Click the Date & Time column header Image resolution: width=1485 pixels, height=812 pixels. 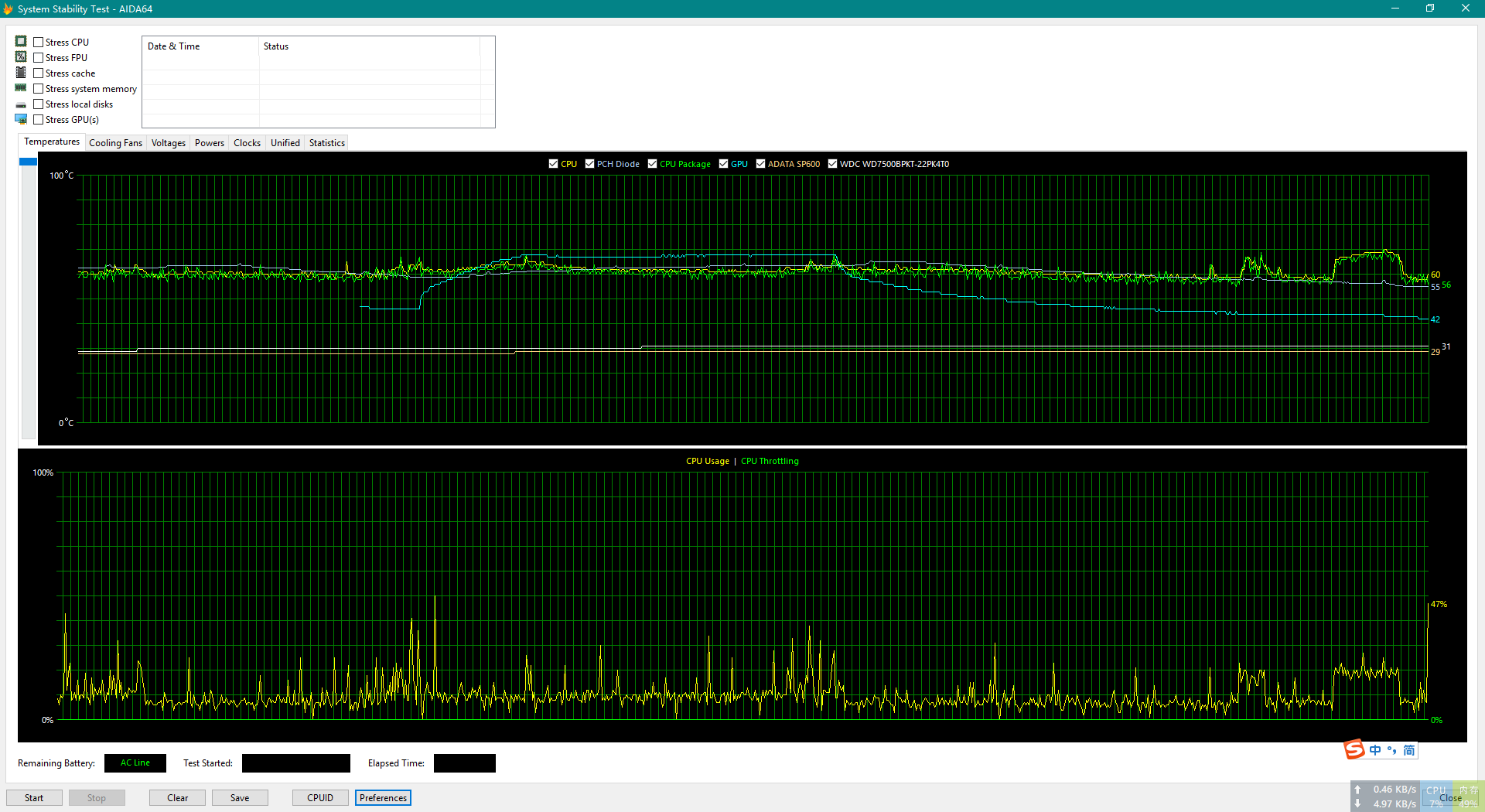[x=200, y=46]
